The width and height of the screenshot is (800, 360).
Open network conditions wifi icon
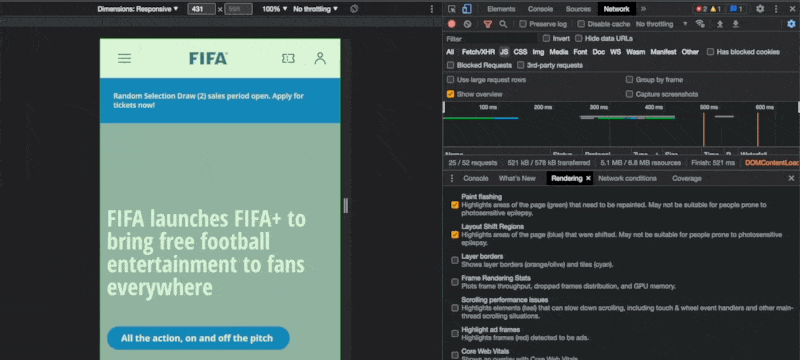click(700, 24)
